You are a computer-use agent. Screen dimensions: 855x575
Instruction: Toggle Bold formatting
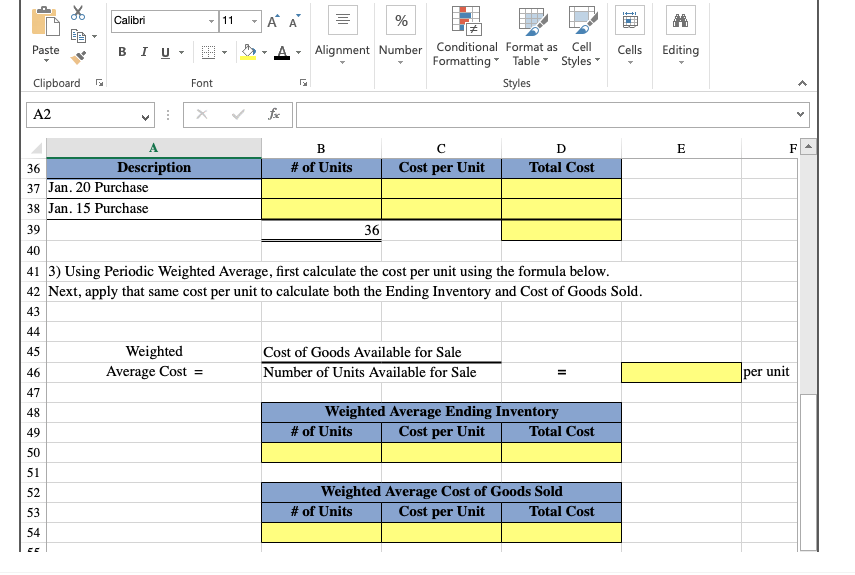click(122, 52)
